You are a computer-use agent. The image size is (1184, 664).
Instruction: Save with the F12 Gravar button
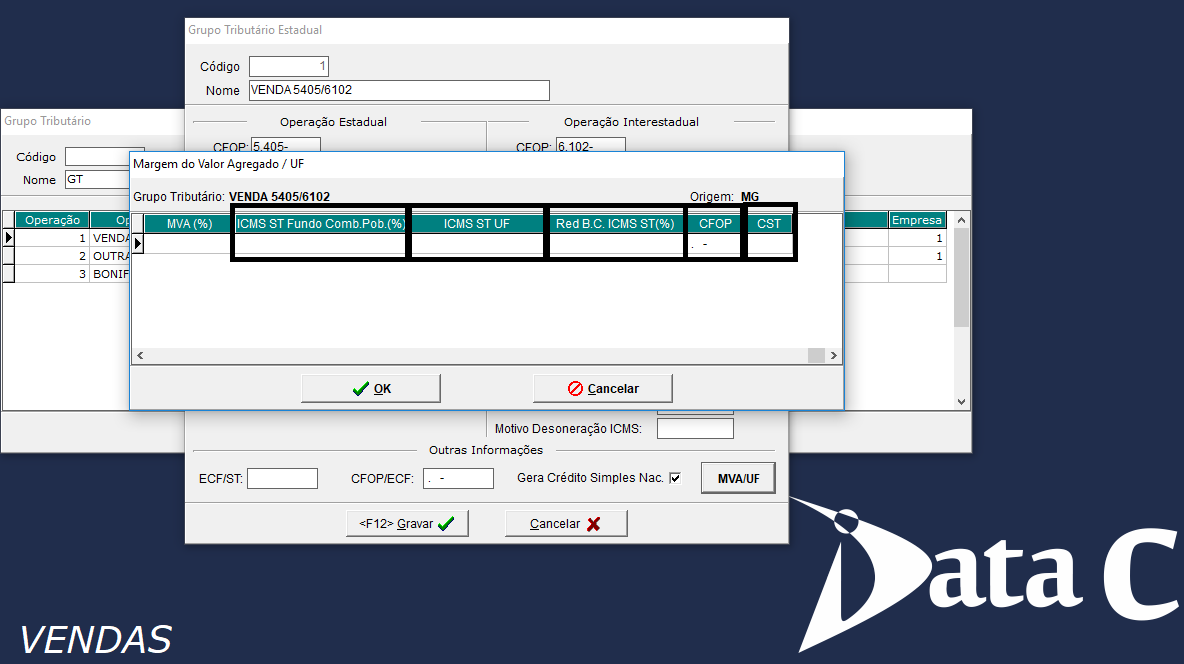coord(407,523)
